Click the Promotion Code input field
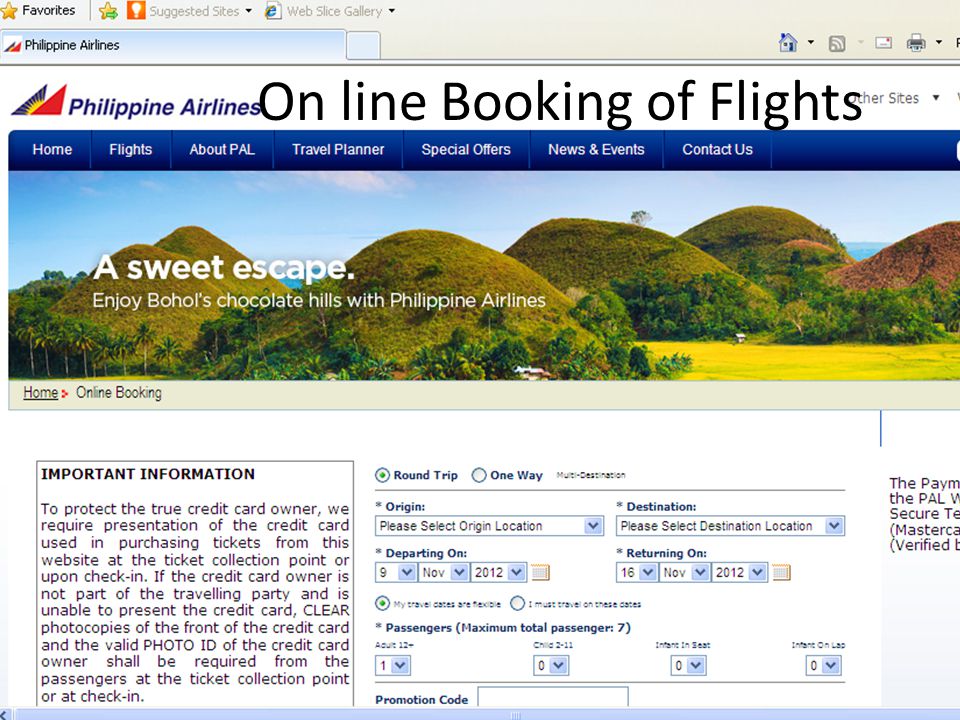Image resolution: width=960 pixels, height=720 pixels. click(553, 697)
